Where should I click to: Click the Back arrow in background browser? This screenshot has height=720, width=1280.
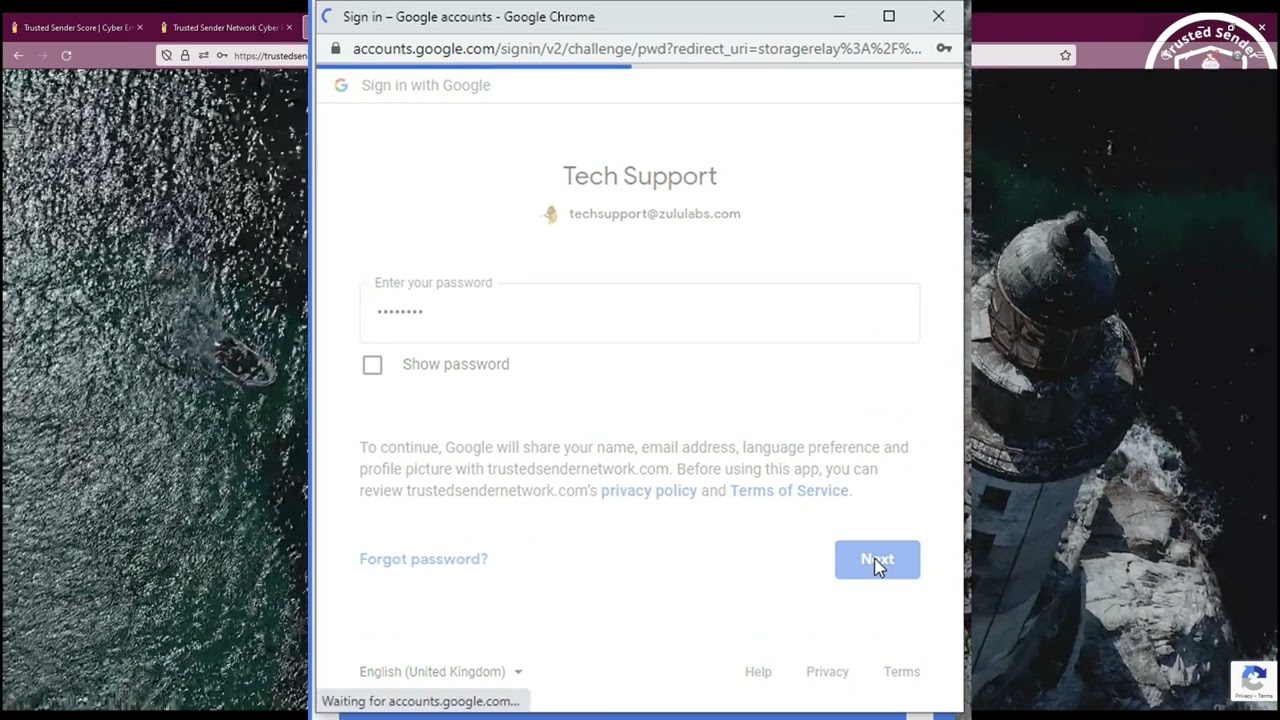pyautogui.click(x=18, y=55)
